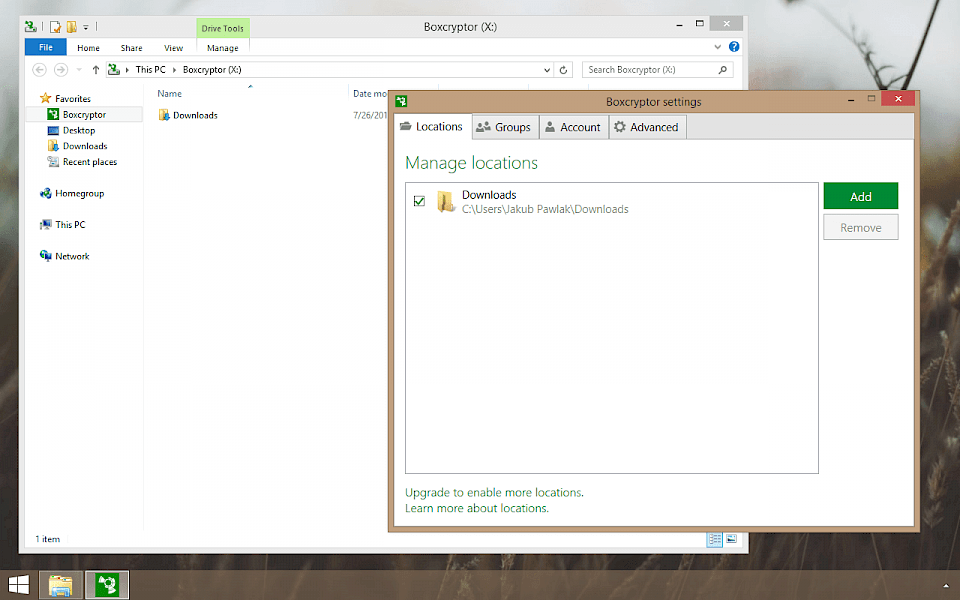Screen dimensions: 960x600
Task: Expand the root chevron before This PC
Action: click(127, 70)
